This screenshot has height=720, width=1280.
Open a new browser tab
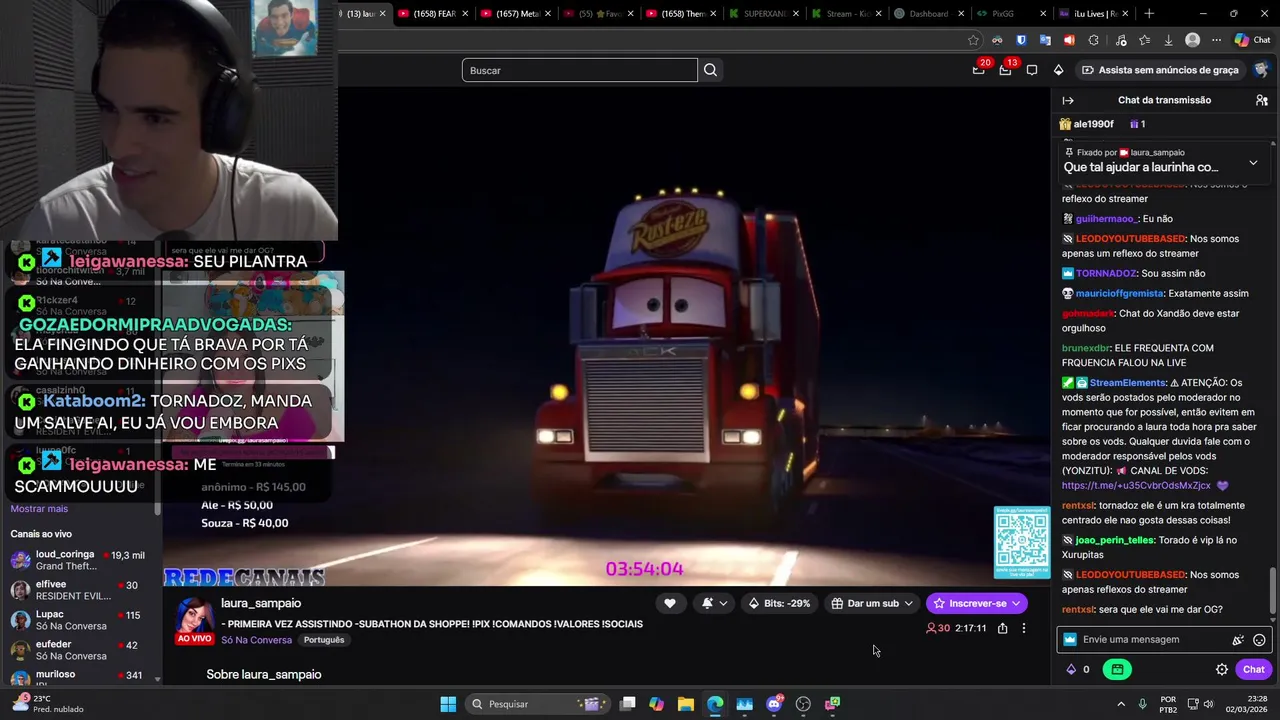point(1149,14)
